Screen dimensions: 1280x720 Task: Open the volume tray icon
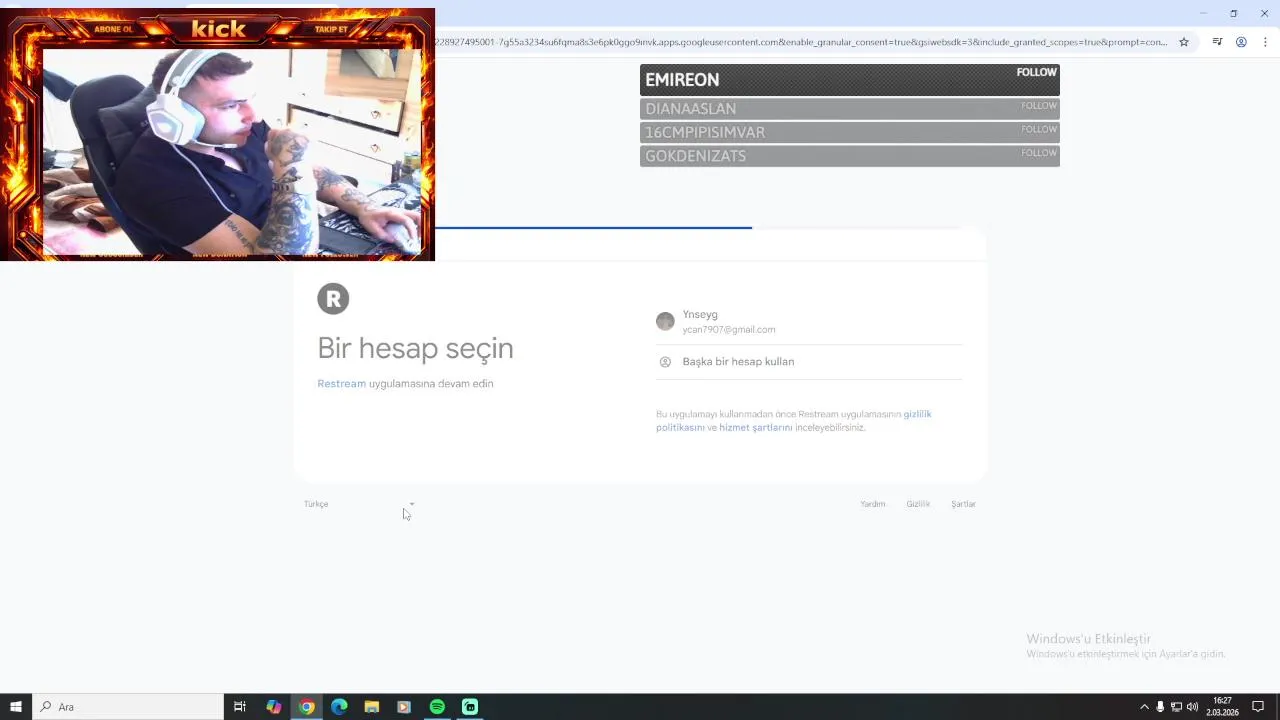1192,707
